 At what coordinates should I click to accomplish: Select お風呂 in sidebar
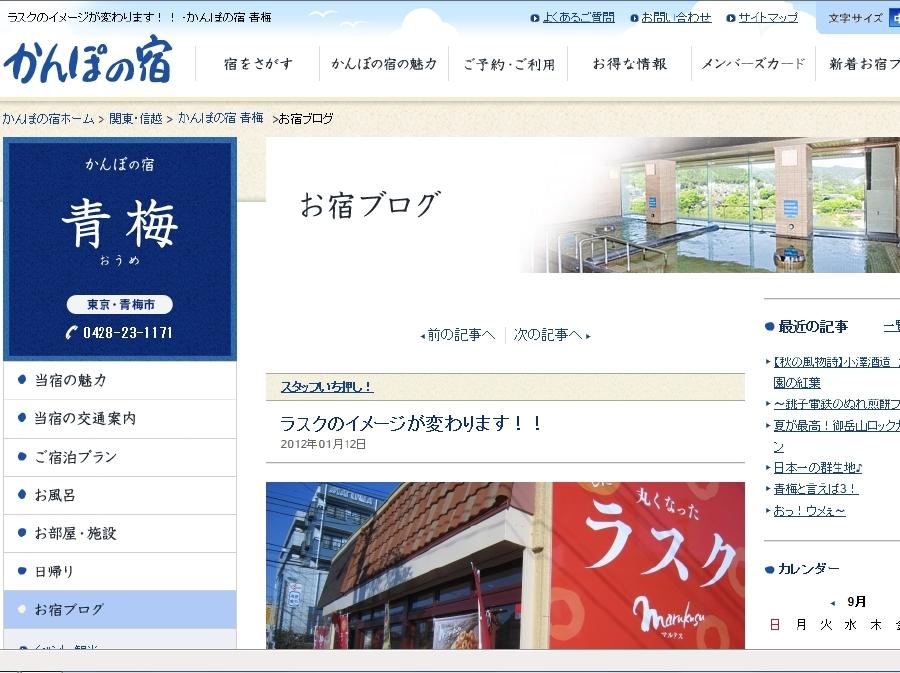pos(120,495)
